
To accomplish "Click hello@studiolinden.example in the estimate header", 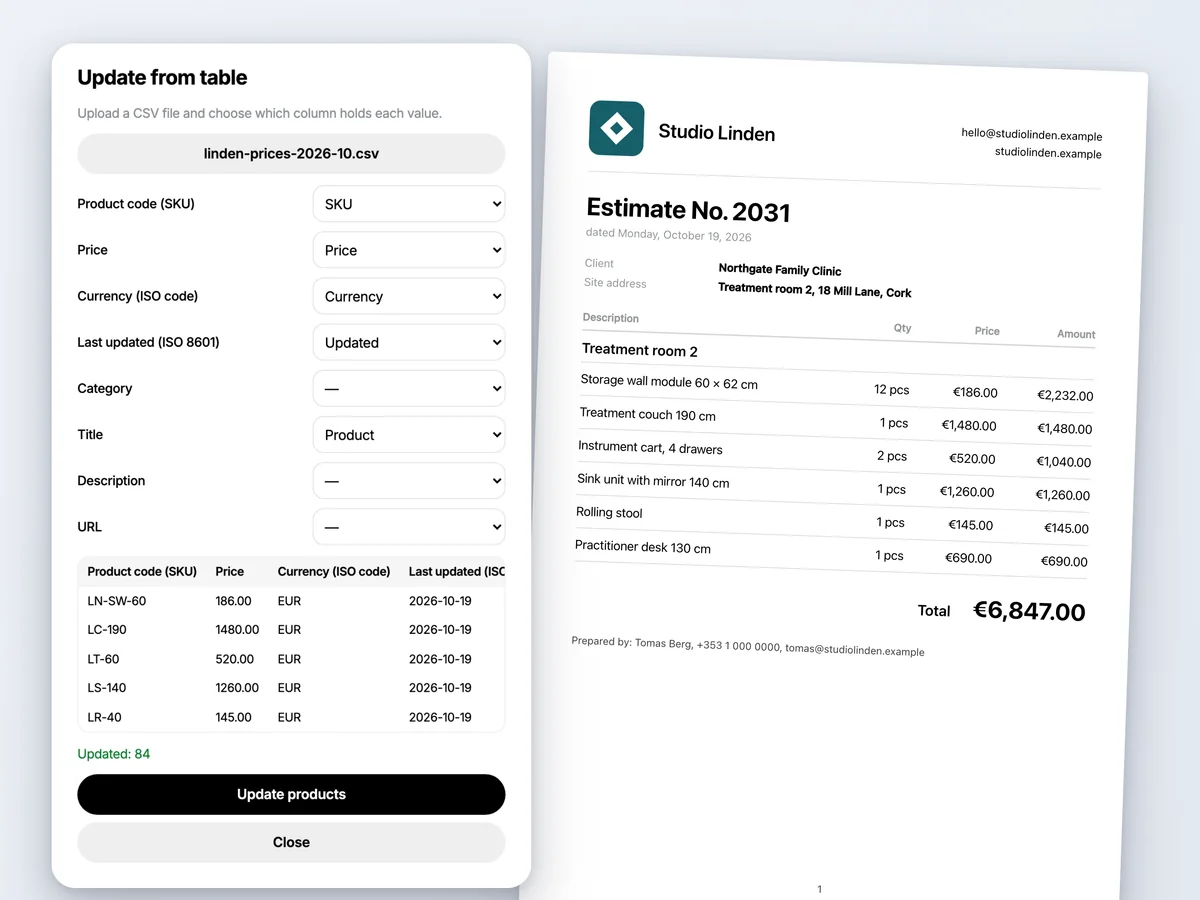I will click(x=1031, y=135).
